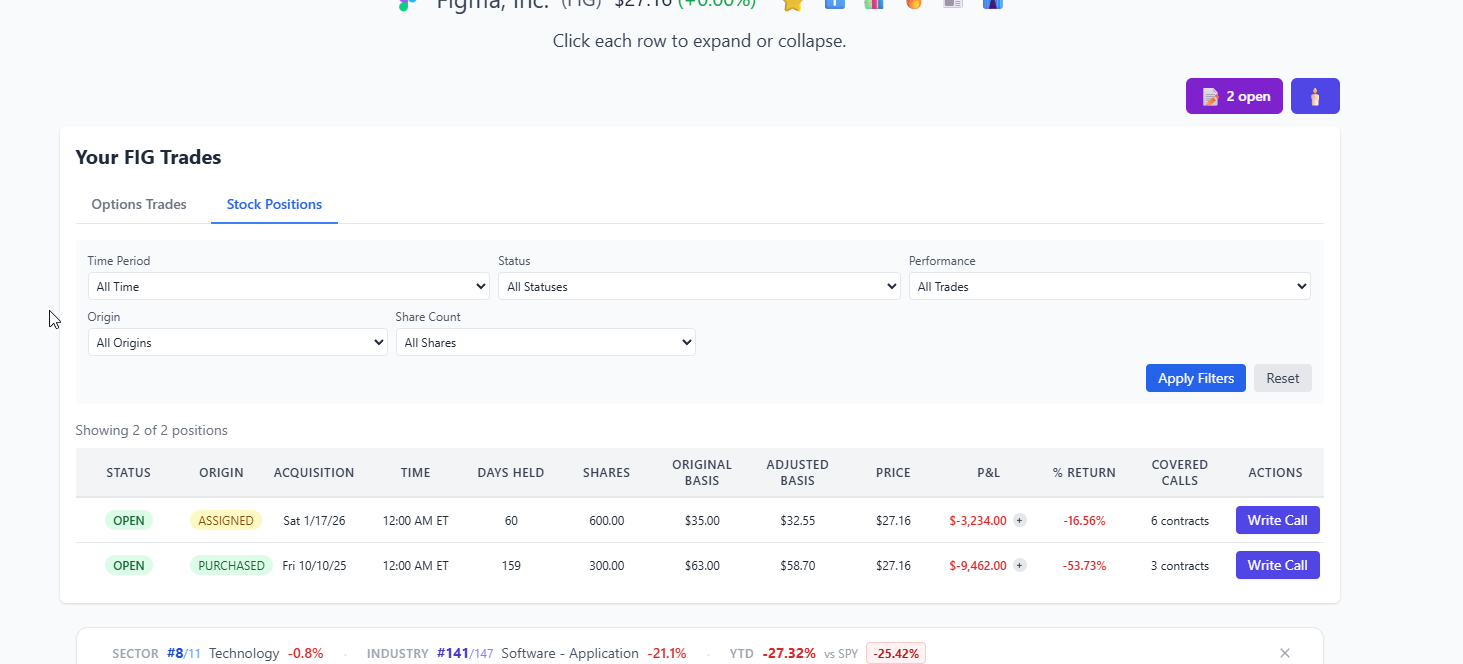Click the 159 days held cell
Image resolution: width=1463 pixels, height=664 pixels.
[511, 566]
